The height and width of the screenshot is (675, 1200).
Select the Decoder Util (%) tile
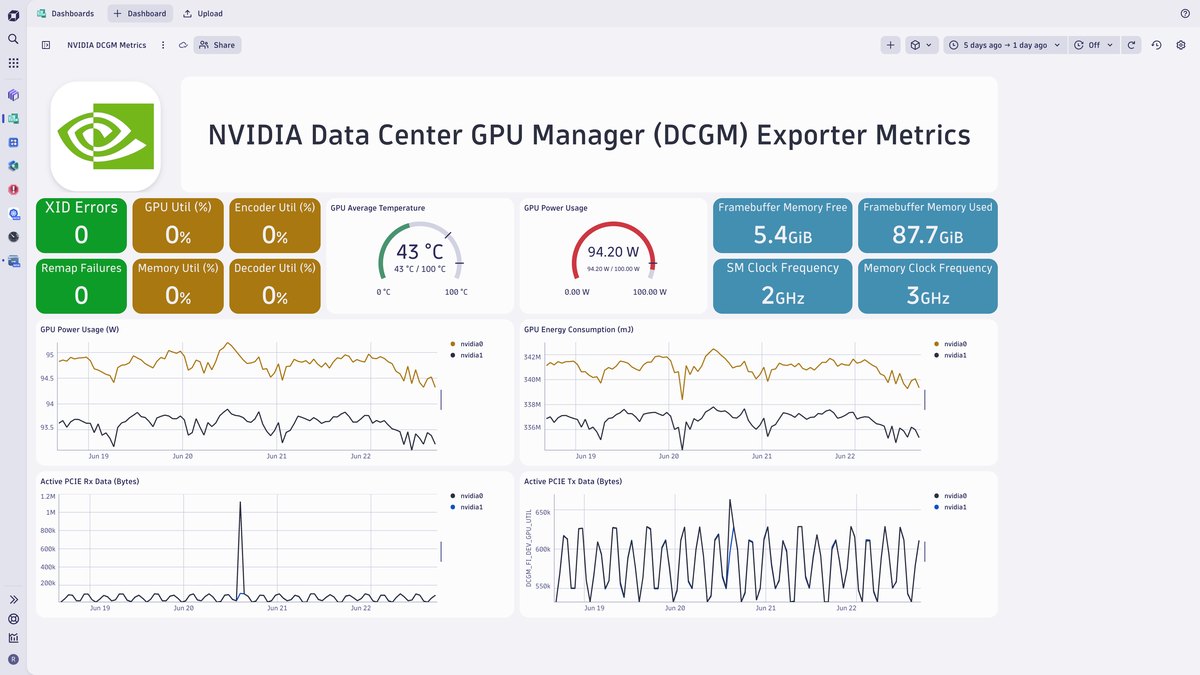coord(275,286)
